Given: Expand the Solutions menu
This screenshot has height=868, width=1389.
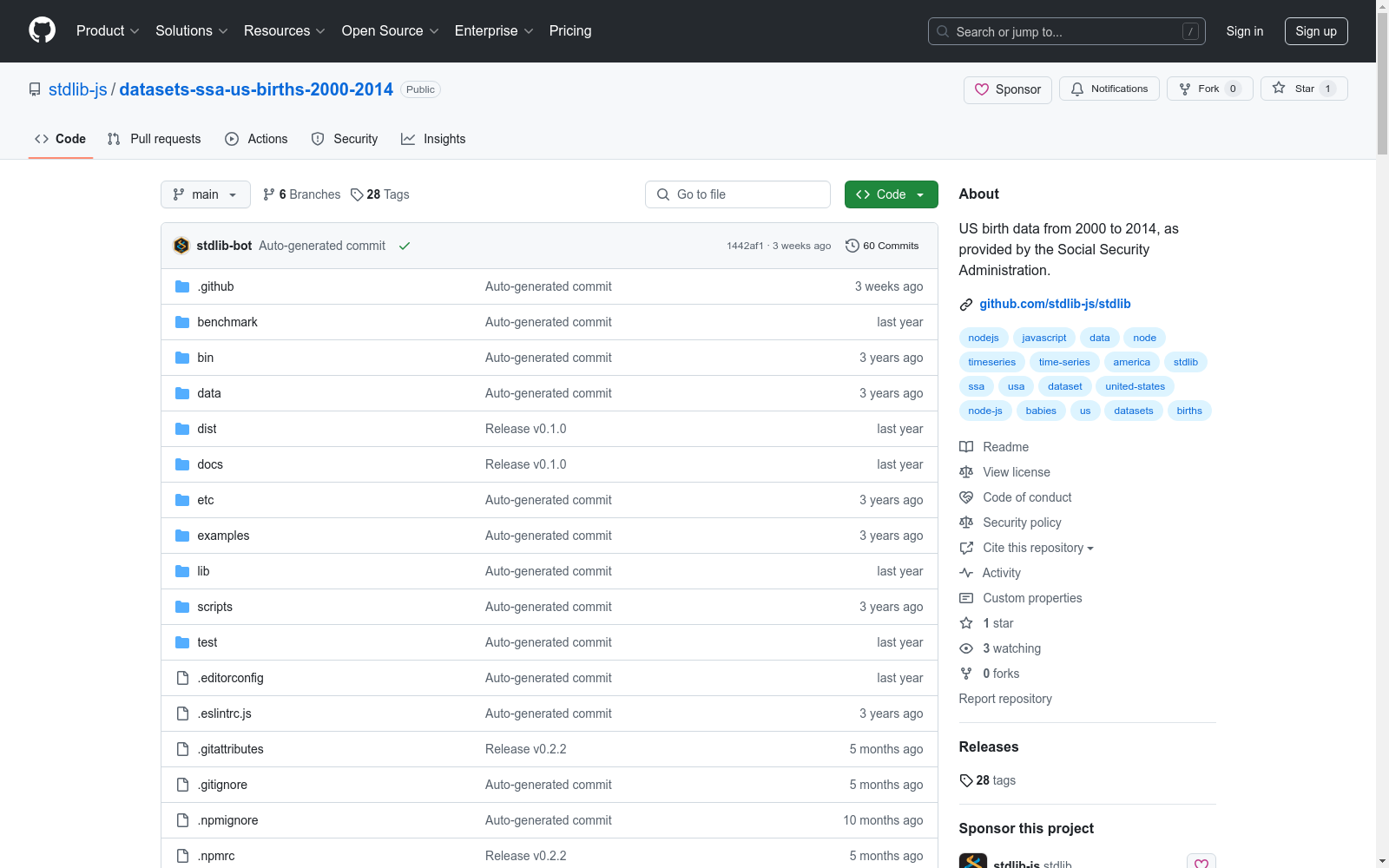Looking at the screenshot, I should coord(192,30).
